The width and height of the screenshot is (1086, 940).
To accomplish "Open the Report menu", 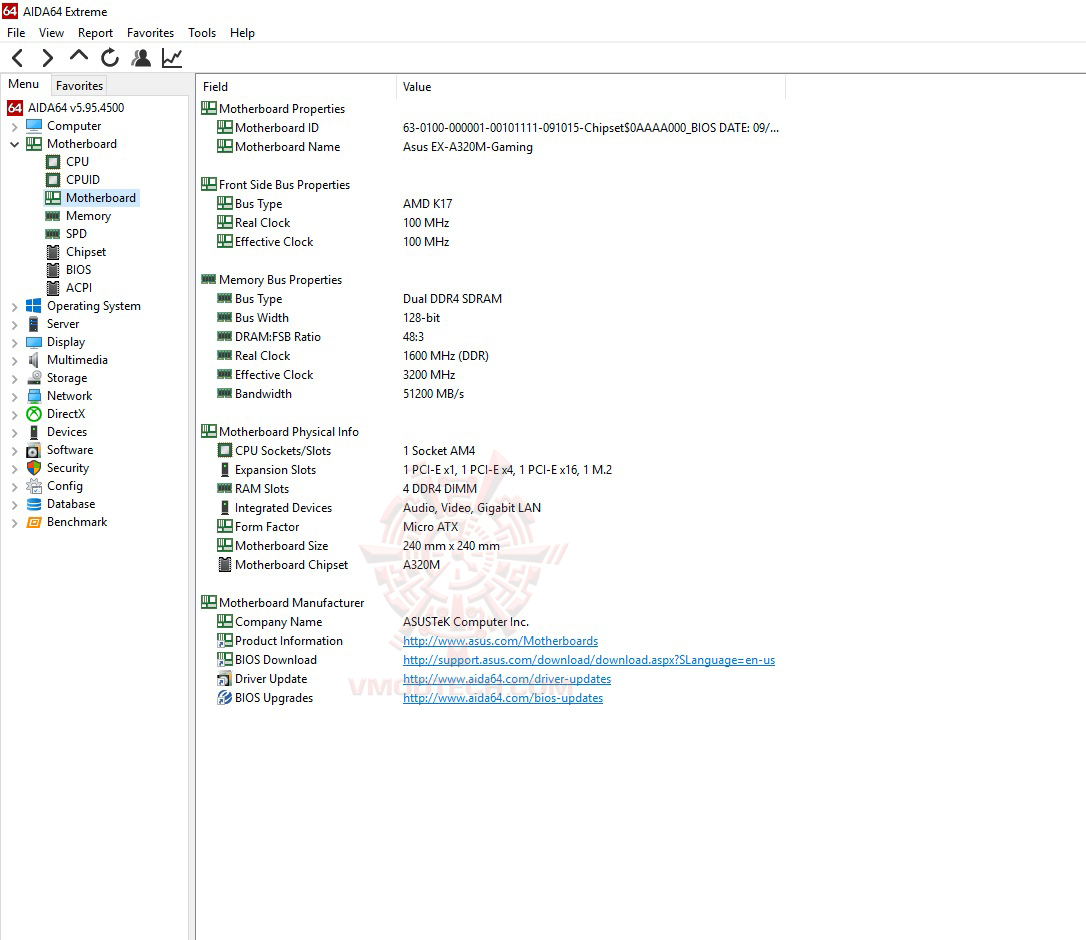I will click(x=96, y=33).
